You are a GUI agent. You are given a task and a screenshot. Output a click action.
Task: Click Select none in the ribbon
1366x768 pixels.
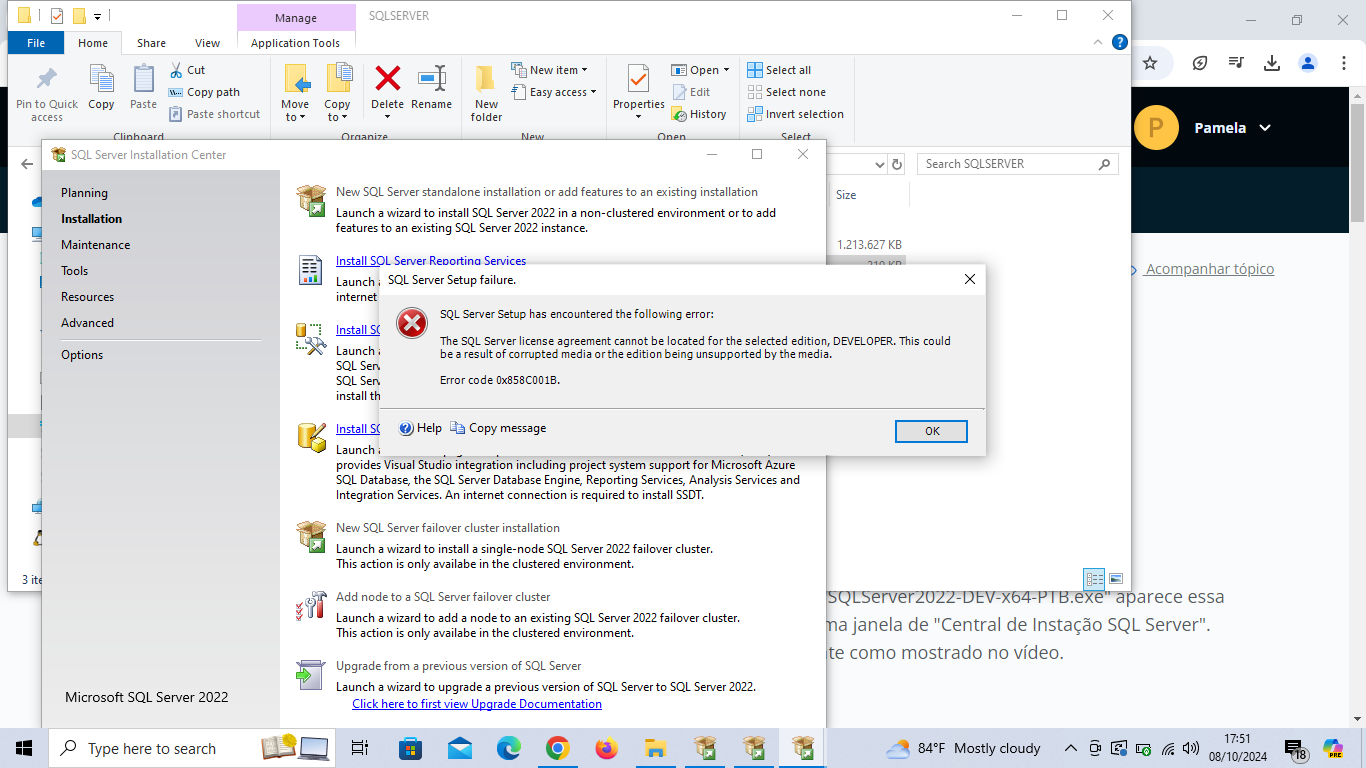pos(787,92)
